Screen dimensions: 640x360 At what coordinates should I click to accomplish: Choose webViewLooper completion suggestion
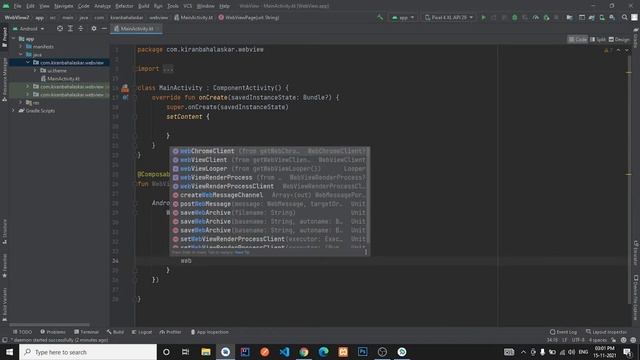point(270,169)
